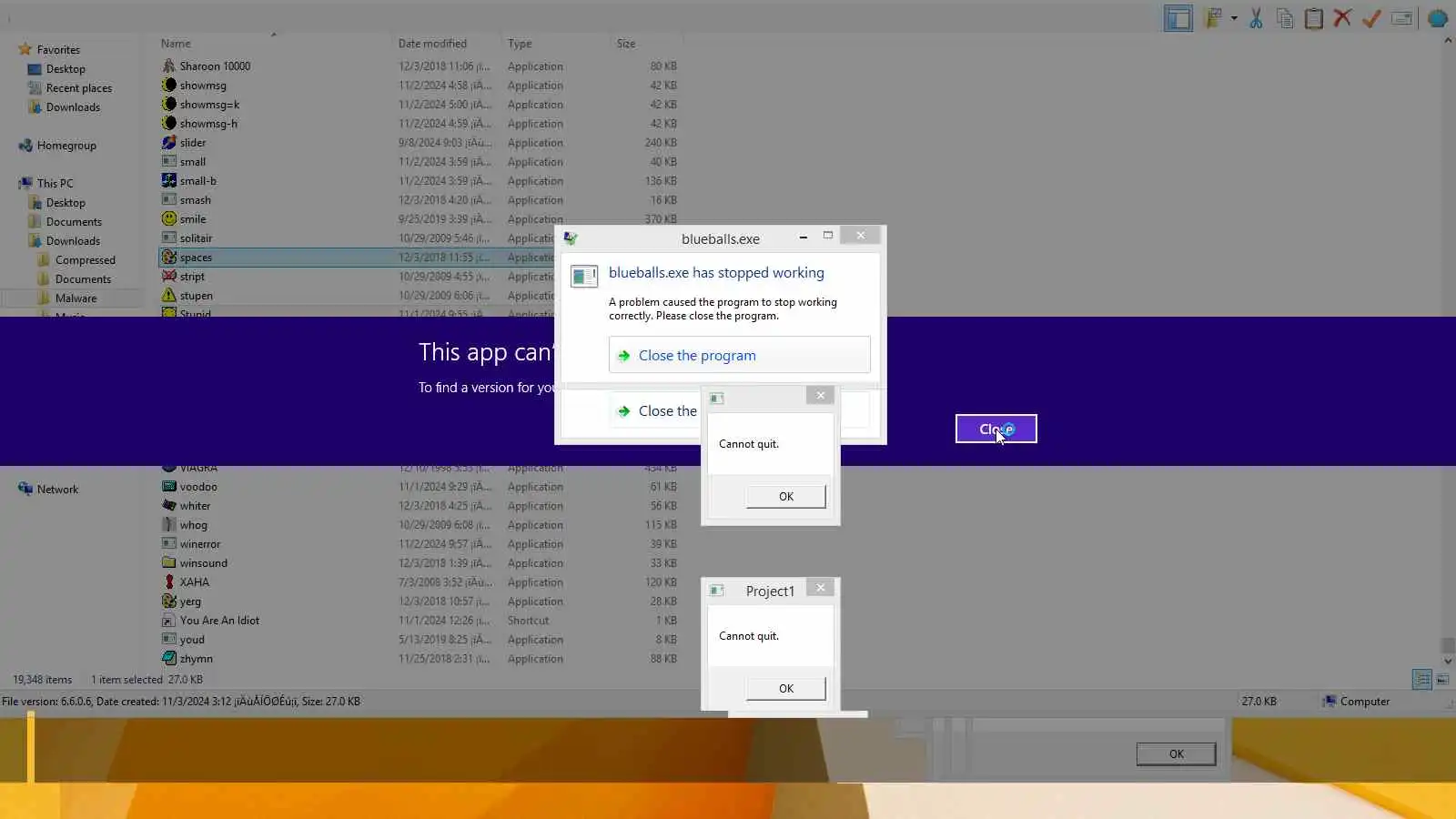This screenshot has height=819, width=1456.
Task: Click the yerg file icon
Action: tap(169, 602)
